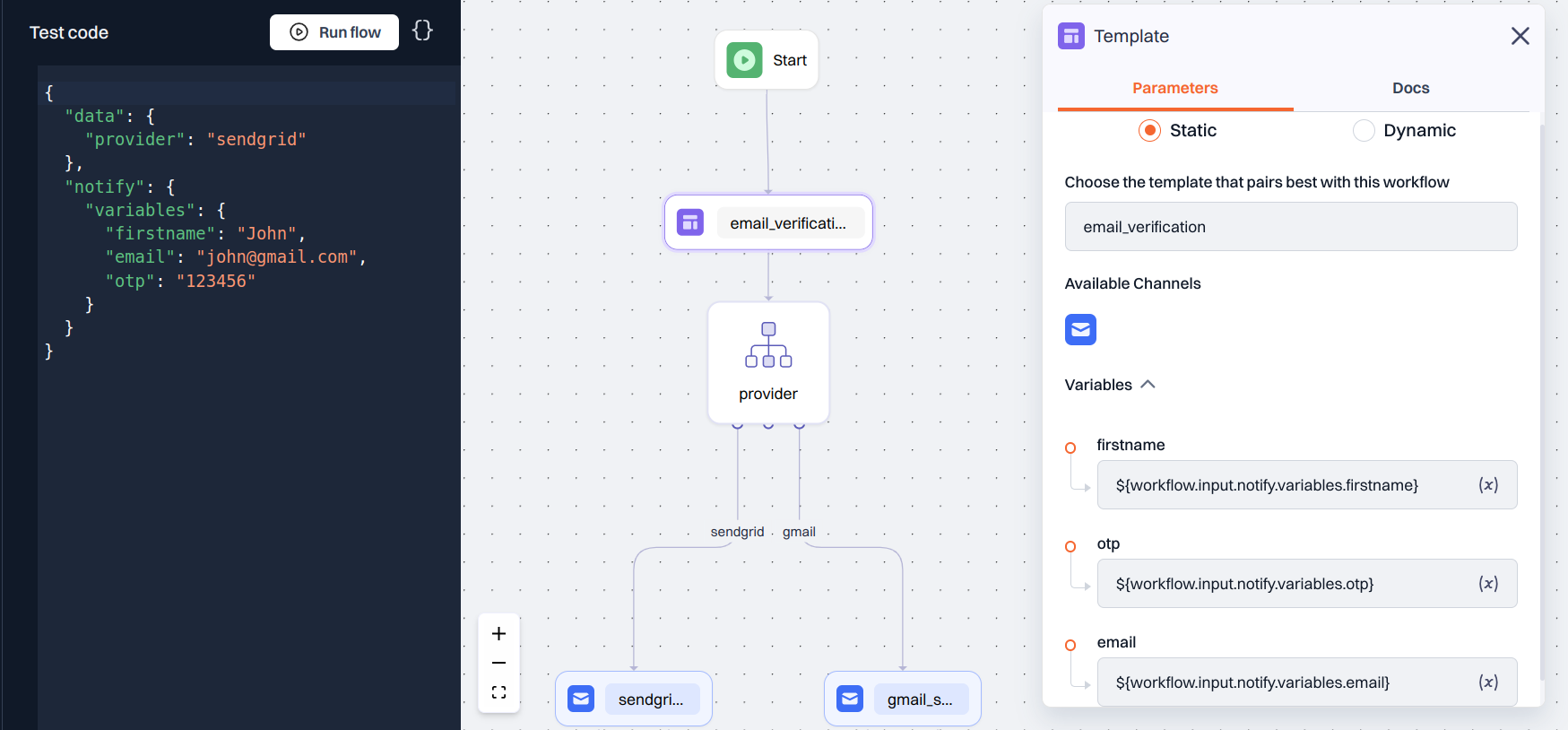Click the email_verificati... node label
This screenshot has width=1568, height=730.
coord(788,223)
